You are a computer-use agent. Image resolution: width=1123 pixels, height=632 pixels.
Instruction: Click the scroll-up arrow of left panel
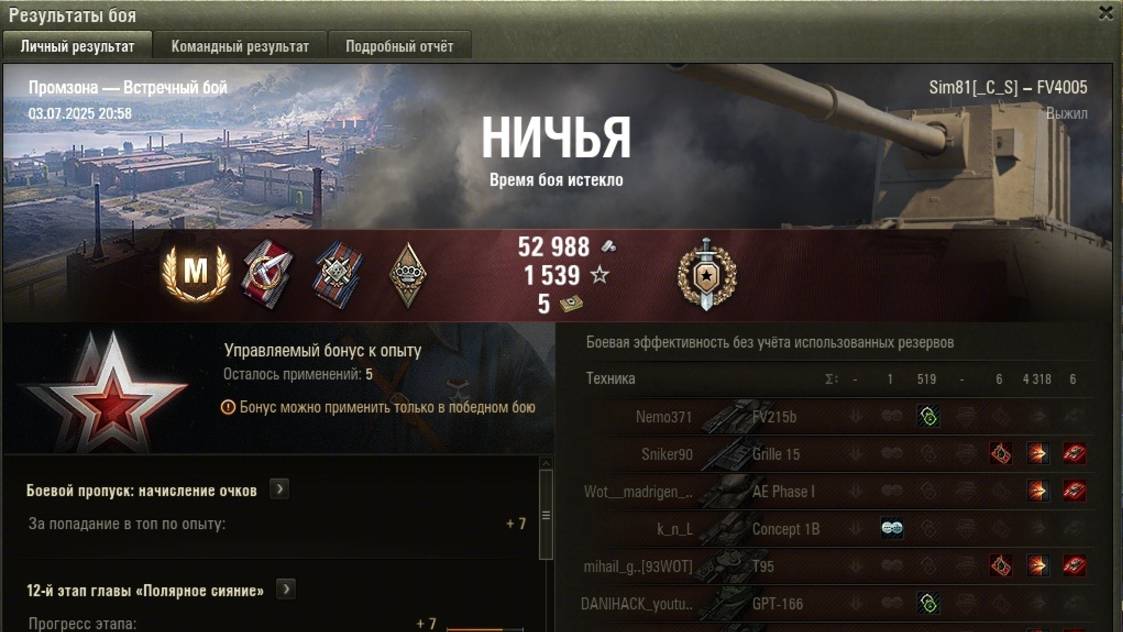tap(546, 464)
